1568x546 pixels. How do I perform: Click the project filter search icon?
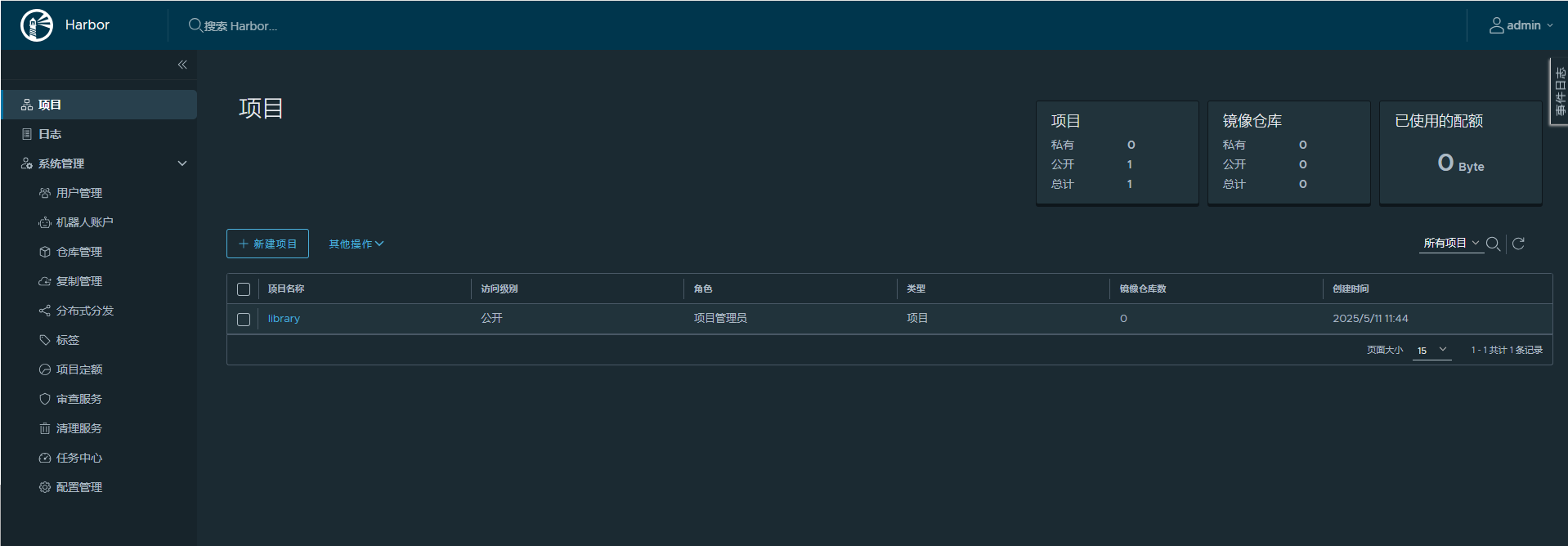coord(1493,244)
